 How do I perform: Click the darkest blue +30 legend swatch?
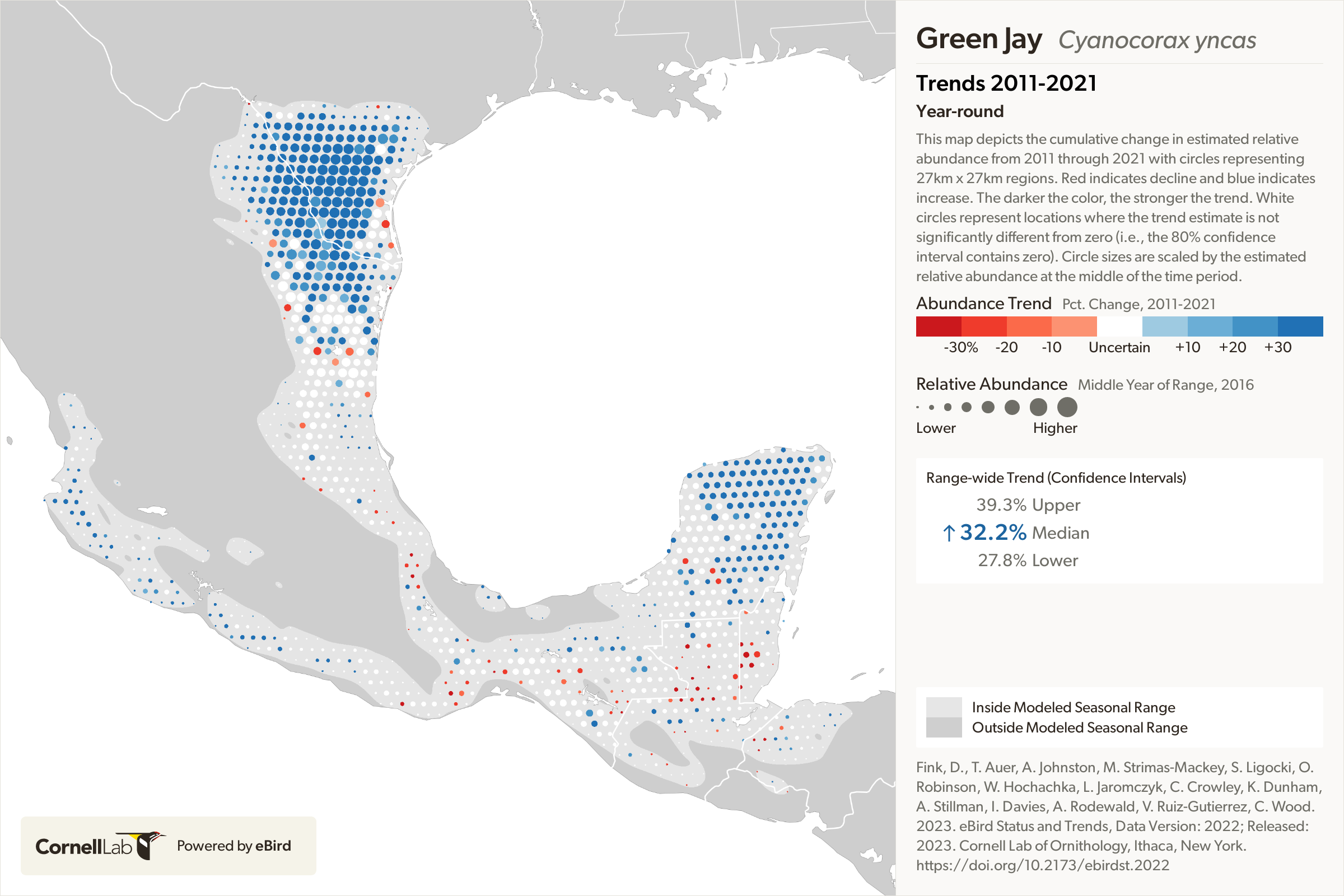pos(1300,326)
